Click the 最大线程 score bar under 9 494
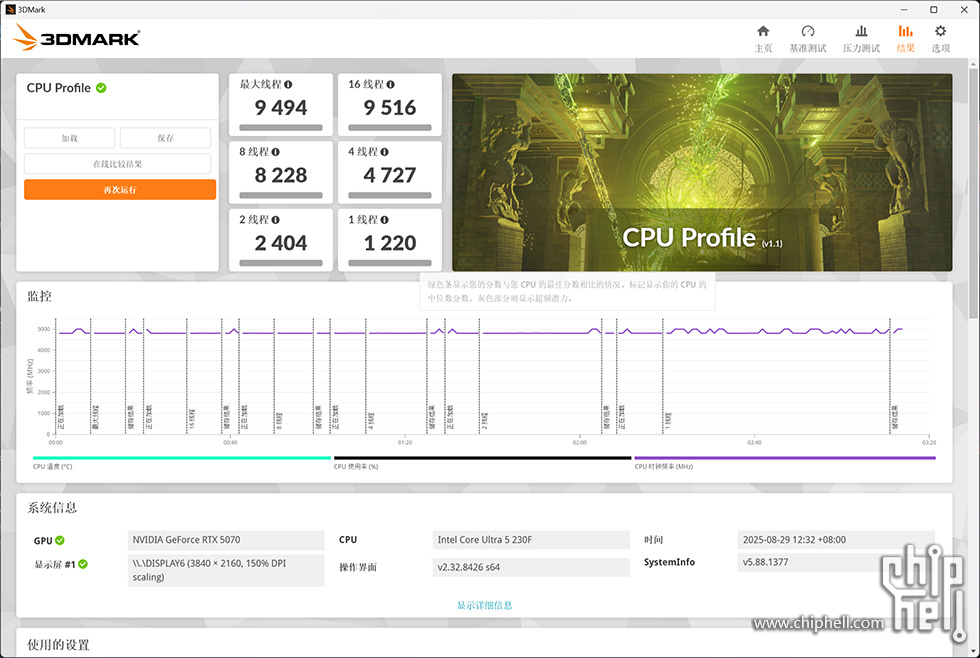 tap(281, 127)
